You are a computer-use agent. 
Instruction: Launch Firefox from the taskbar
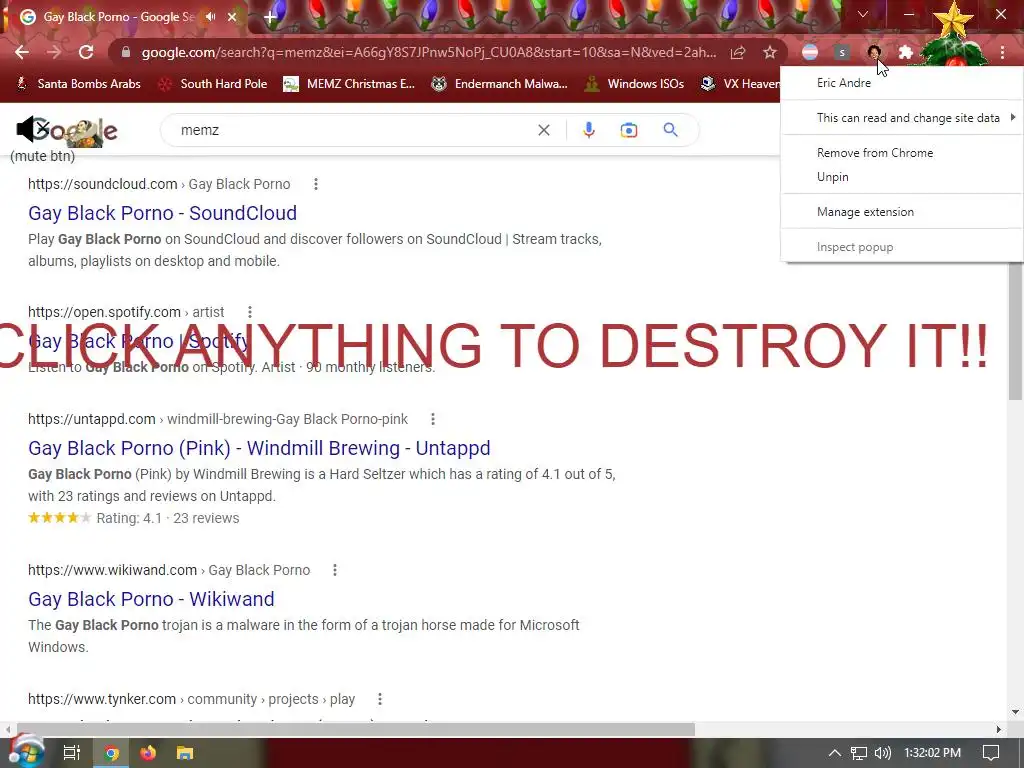tap(148, 753)
